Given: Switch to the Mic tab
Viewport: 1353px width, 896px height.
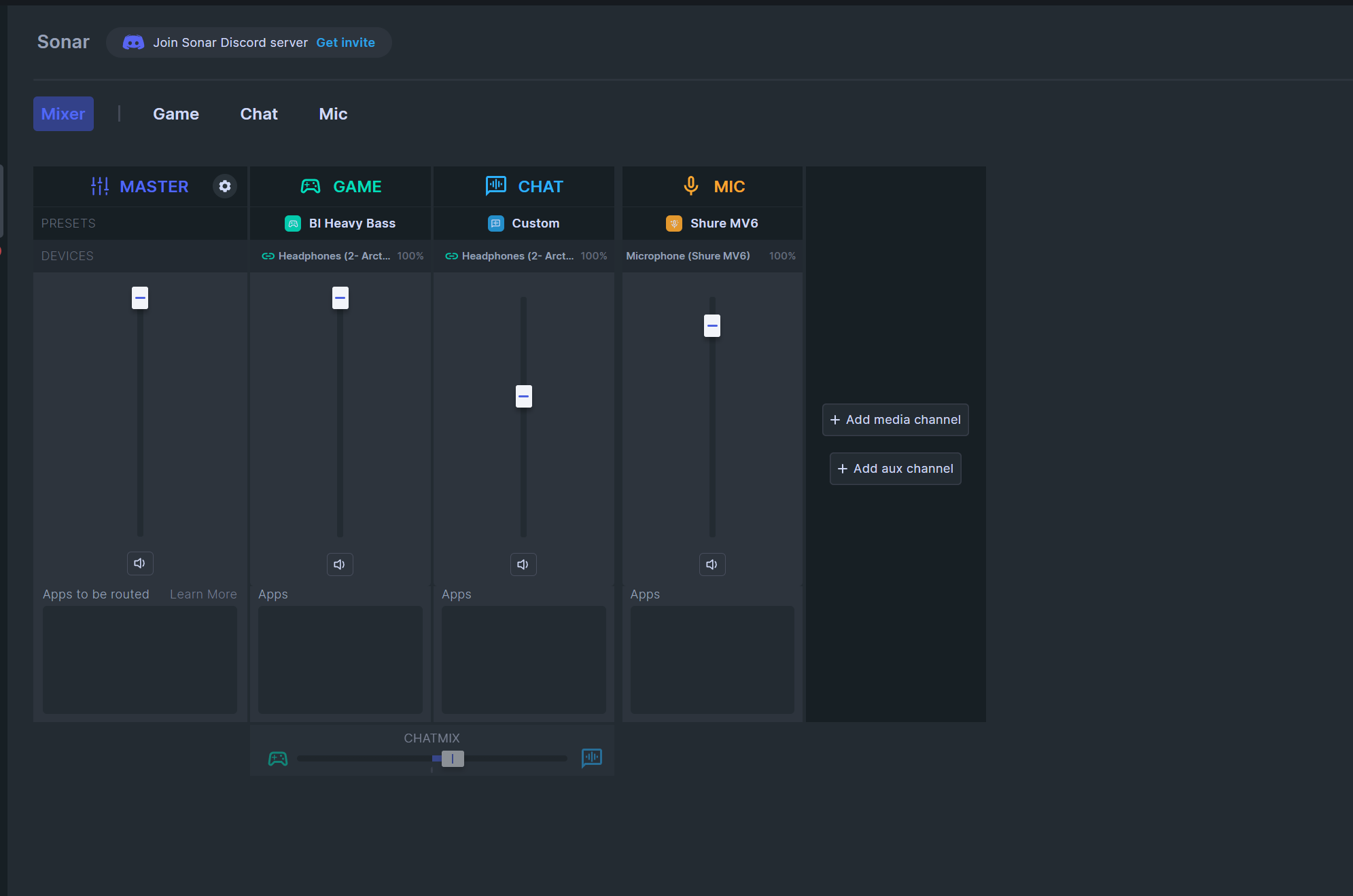Looking at the screenshot, I should tap(333, 114).
